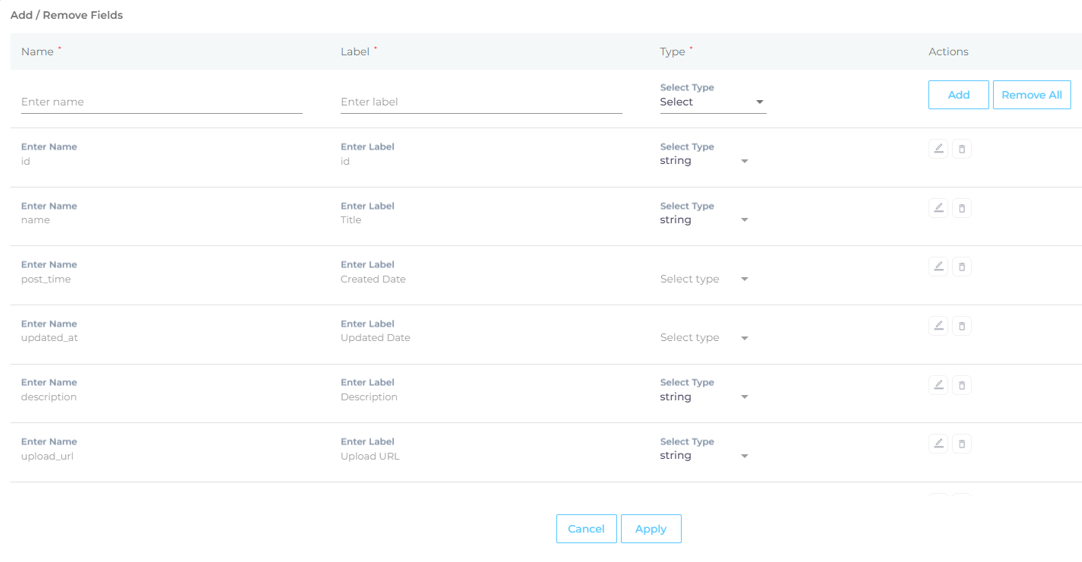The width and height of the screenshot is (1082, 562).
Task: Open the Select Type dropdown in new field row
Action: point(713,101)
